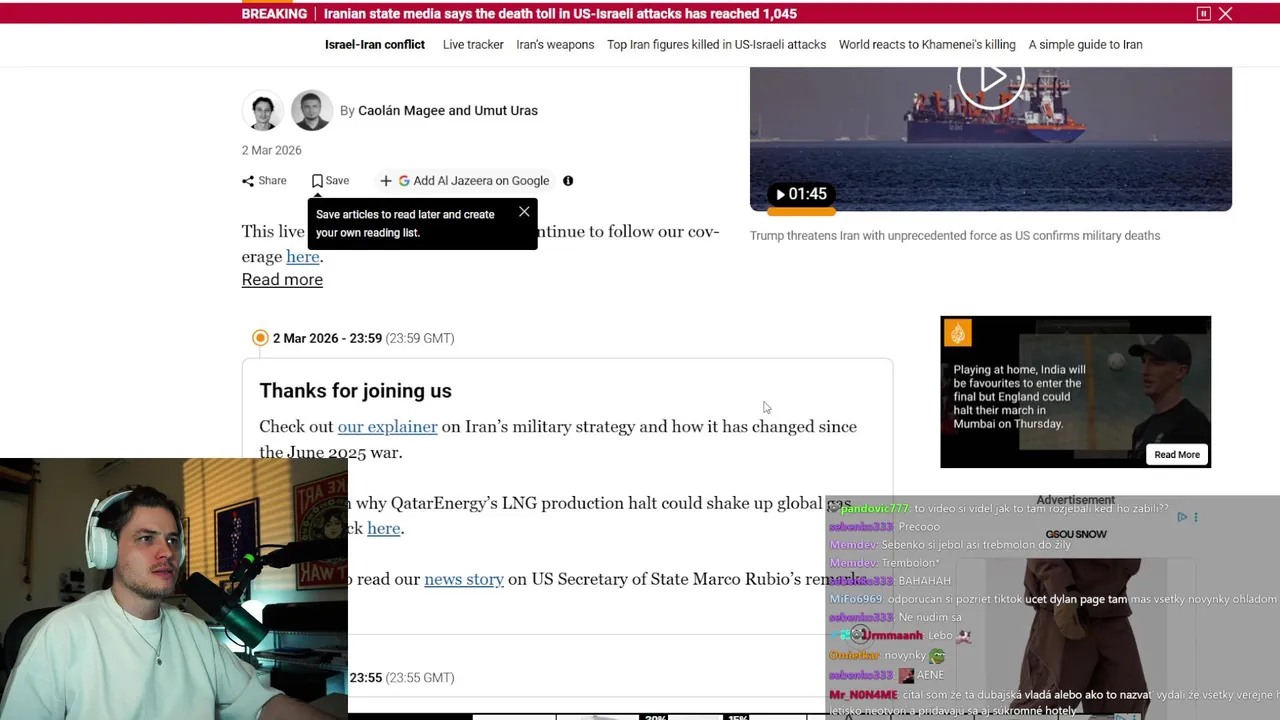Click the Trump threatens Iran video caption
Viewport: 1280px width, 720px height.
[955, 236]
